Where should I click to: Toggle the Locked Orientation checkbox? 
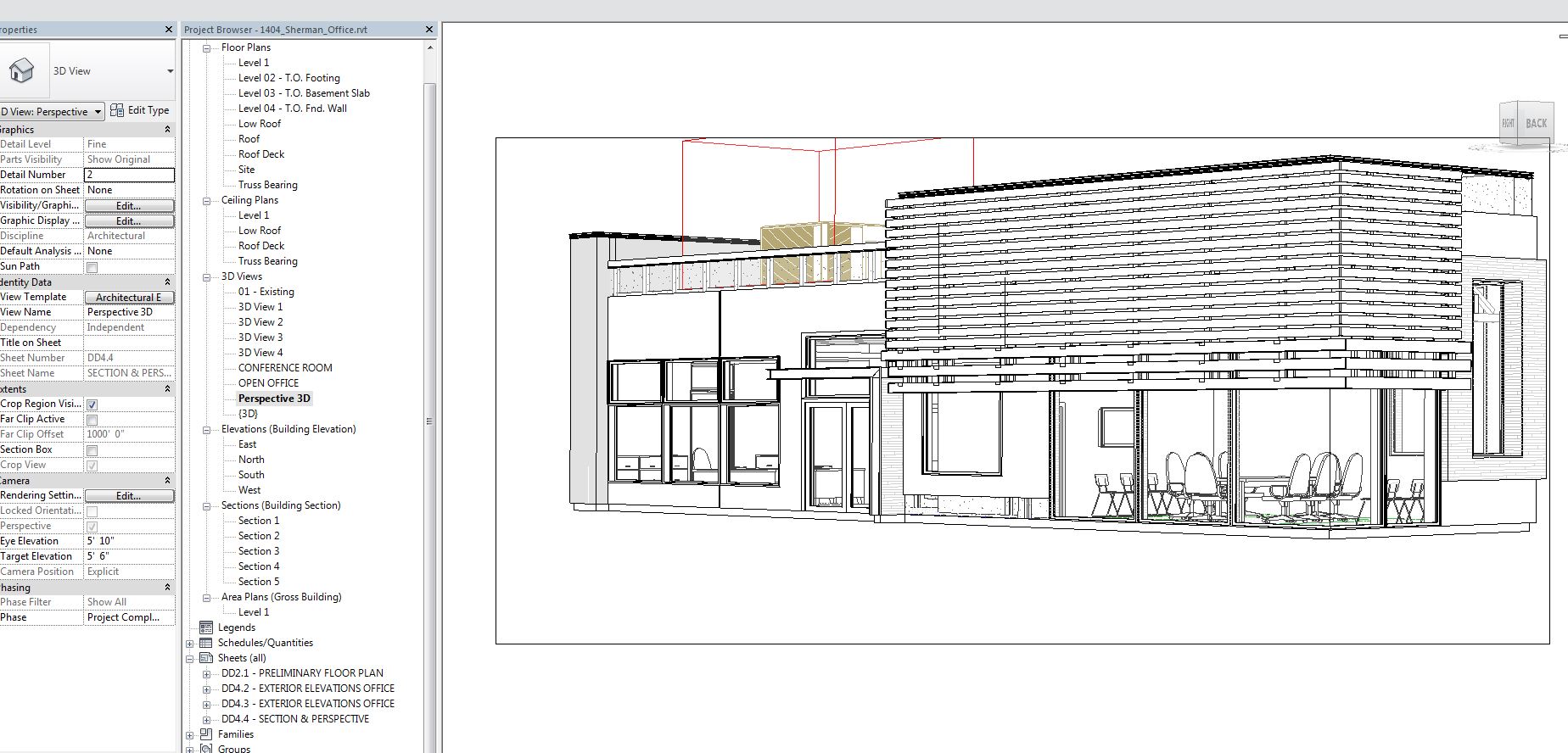92,511
